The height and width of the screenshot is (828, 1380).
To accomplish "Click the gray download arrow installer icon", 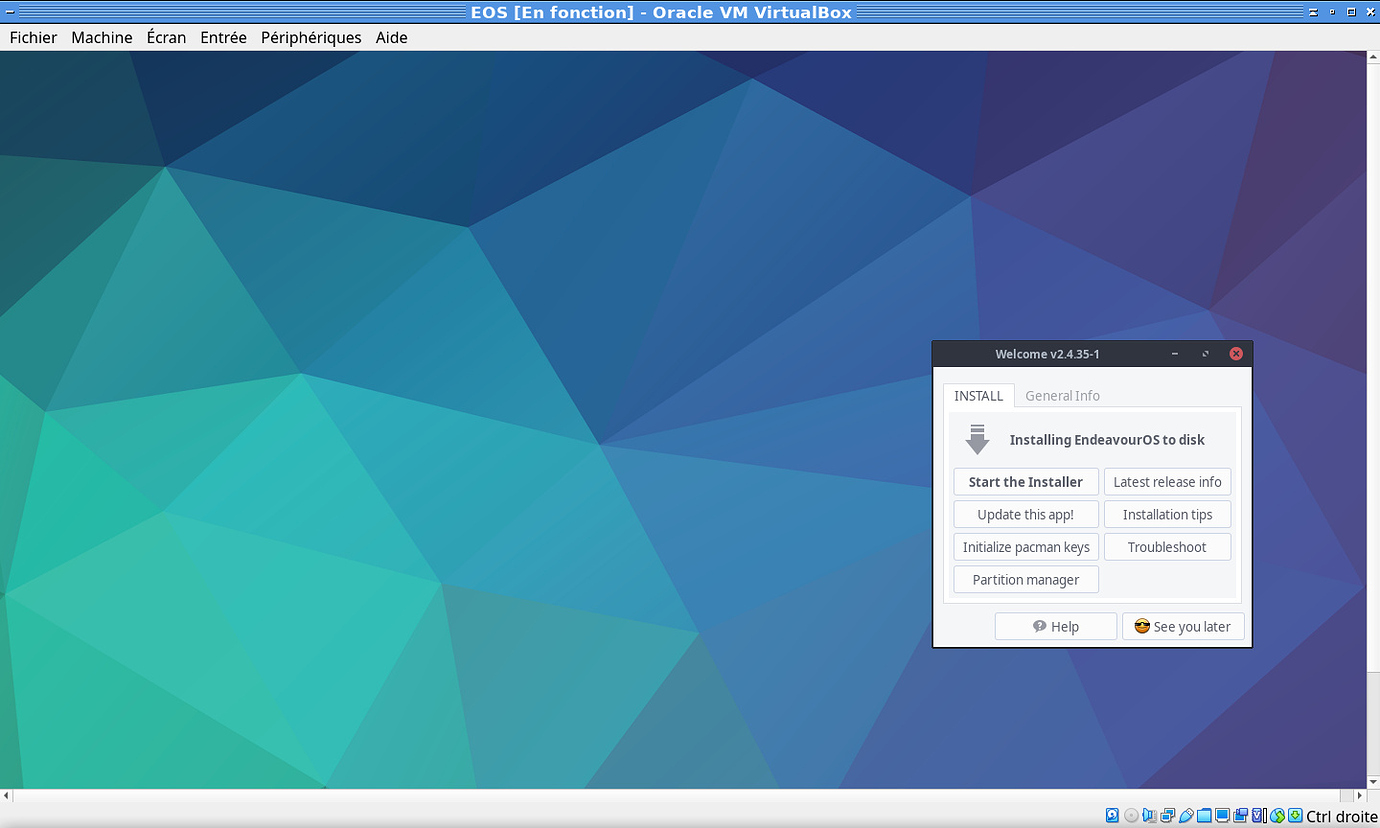I will tap(977, 439).
